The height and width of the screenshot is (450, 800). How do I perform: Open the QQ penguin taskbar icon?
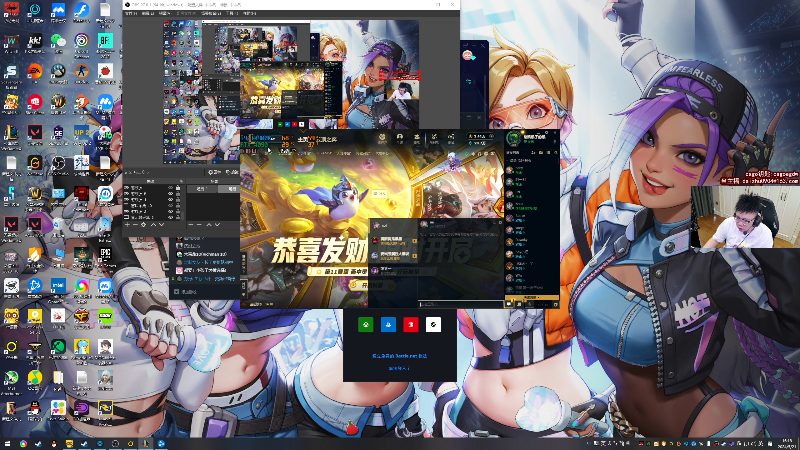click(54, 444)
